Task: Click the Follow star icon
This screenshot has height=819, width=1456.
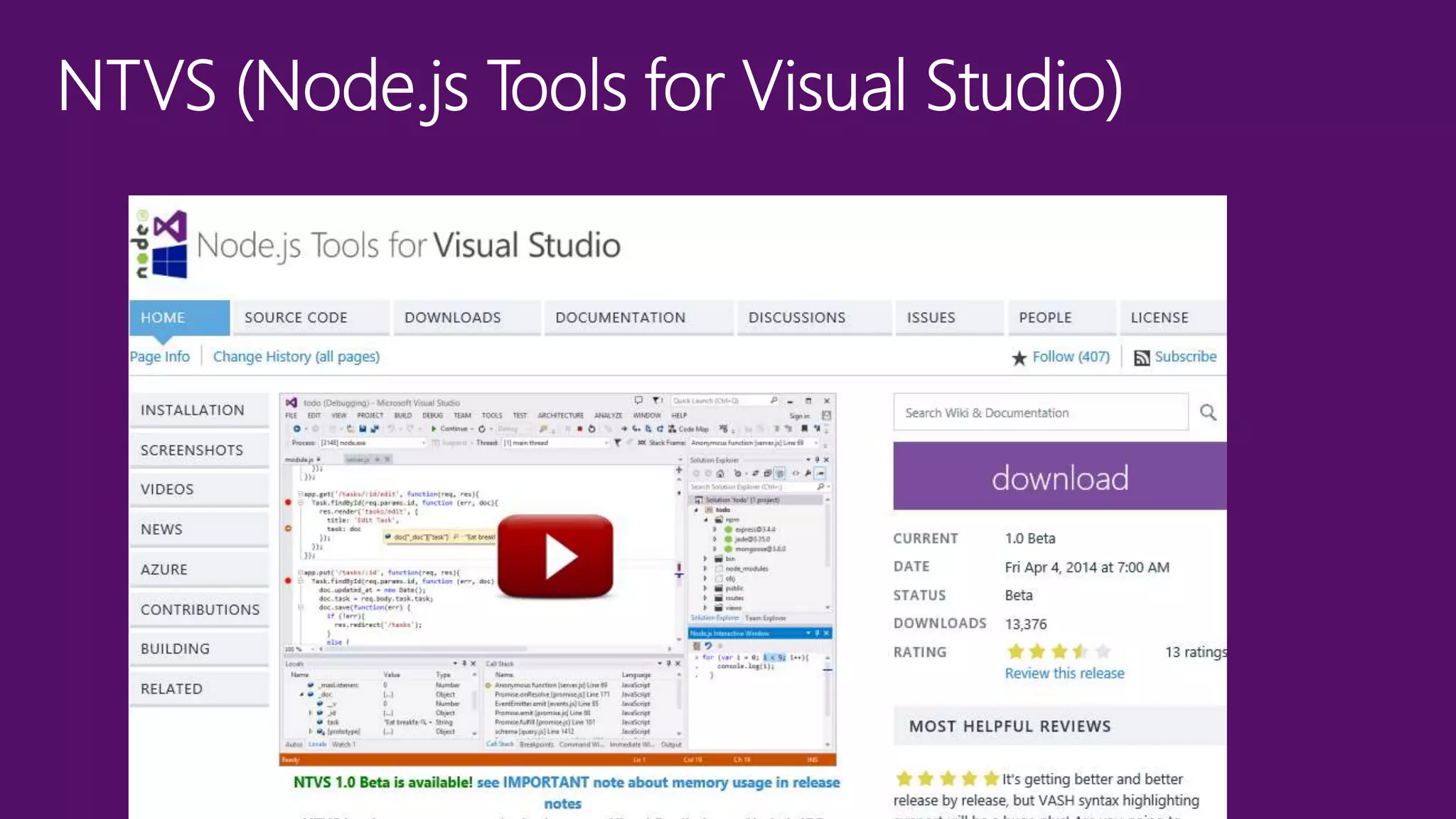Action: [x=1019, y=358]
